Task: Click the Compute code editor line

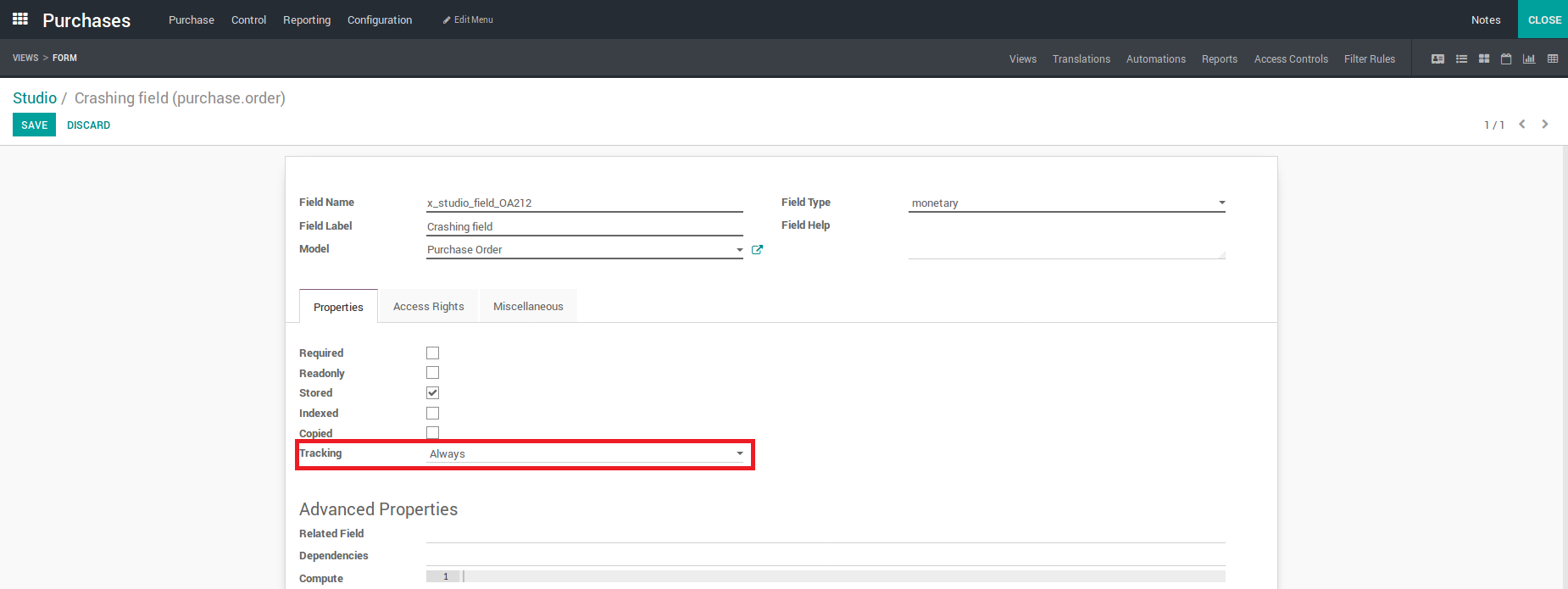Action: (826, 576)
